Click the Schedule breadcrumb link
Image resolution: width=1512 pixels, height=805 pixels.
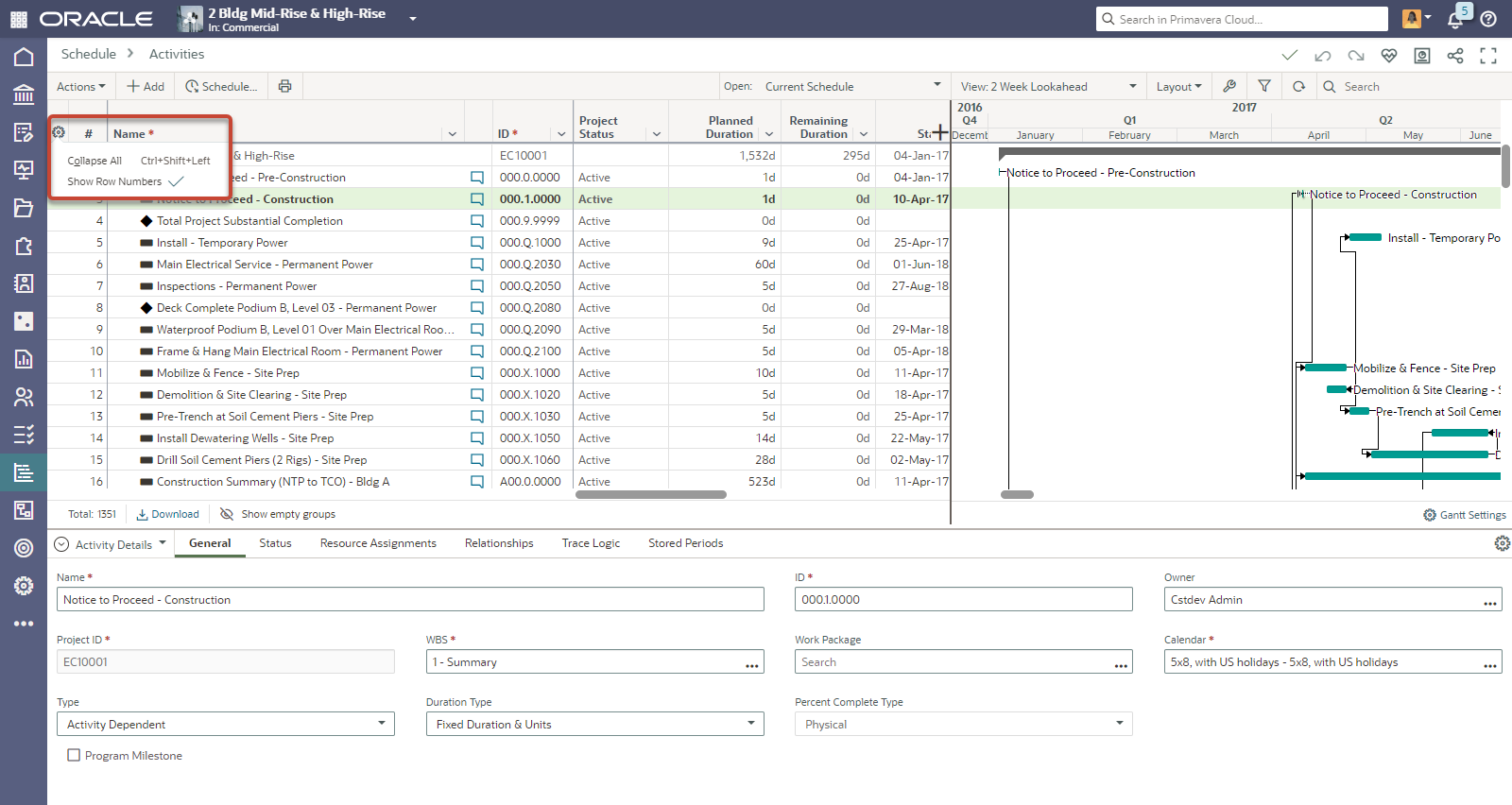pyautogui.click(x=89, y=54)
